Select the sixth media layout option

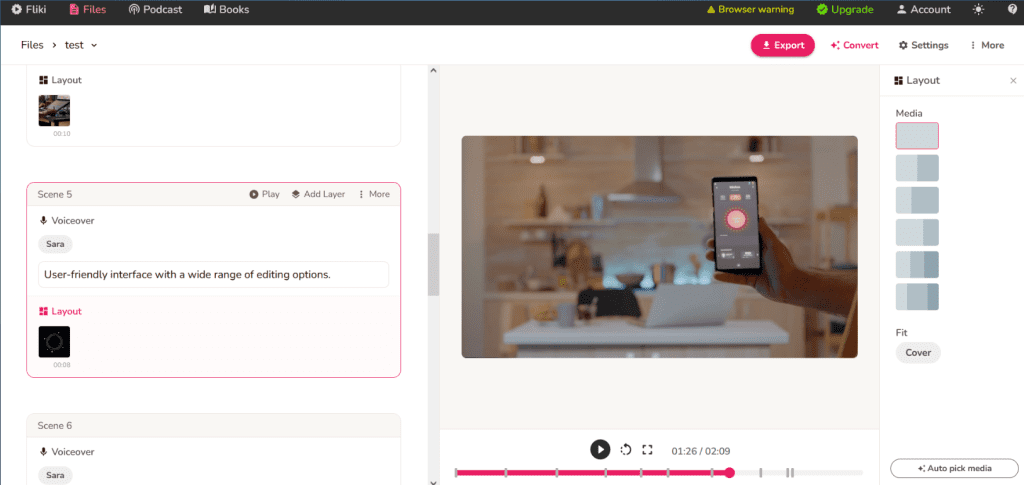pos(917,296)
